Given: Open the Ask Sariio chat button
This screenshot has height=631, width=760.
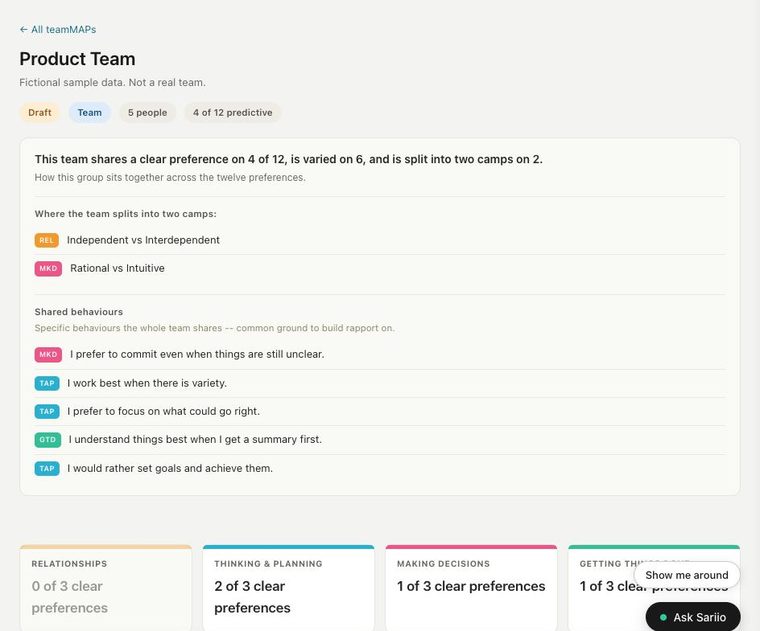Looking at the screenshot, I should pos(693,617).
